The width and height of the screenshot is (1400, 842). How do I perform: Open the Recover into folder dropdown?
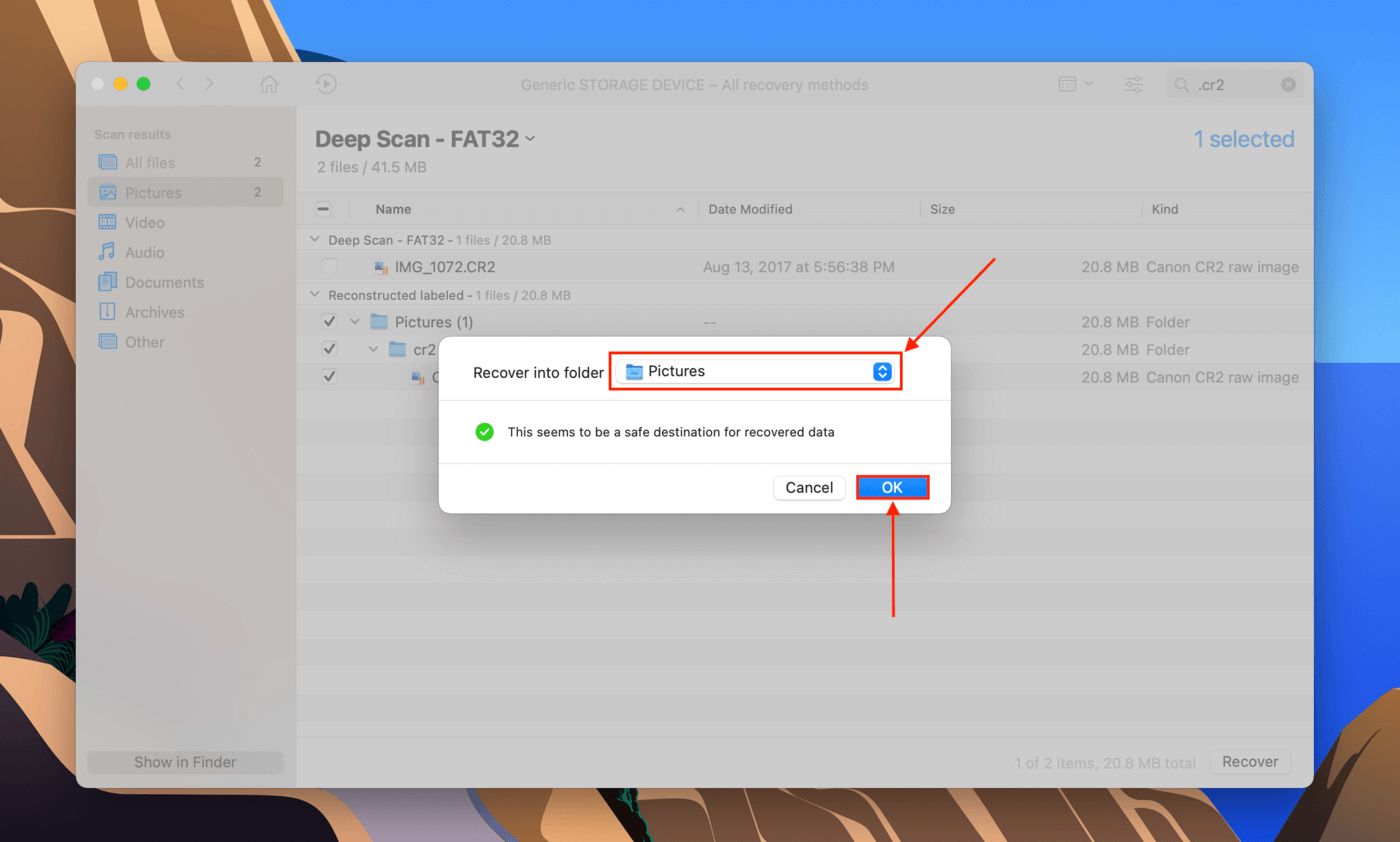tap(756, 371)
